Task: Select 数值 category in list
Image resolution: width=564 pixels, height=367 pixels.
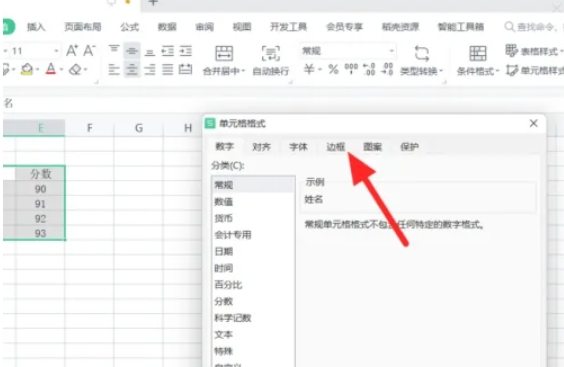Action: 253,201
